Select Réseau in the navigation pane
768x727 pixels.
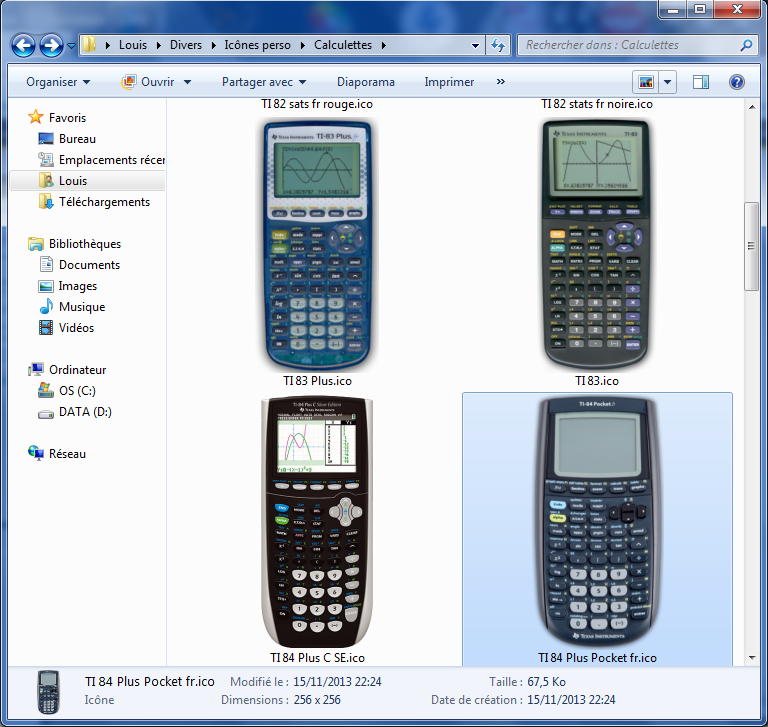coord(57,454)
